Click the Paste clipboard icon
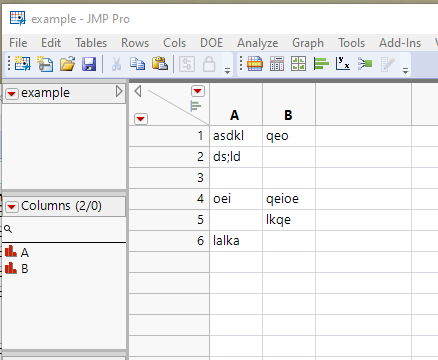 click(x=160, y=63)
